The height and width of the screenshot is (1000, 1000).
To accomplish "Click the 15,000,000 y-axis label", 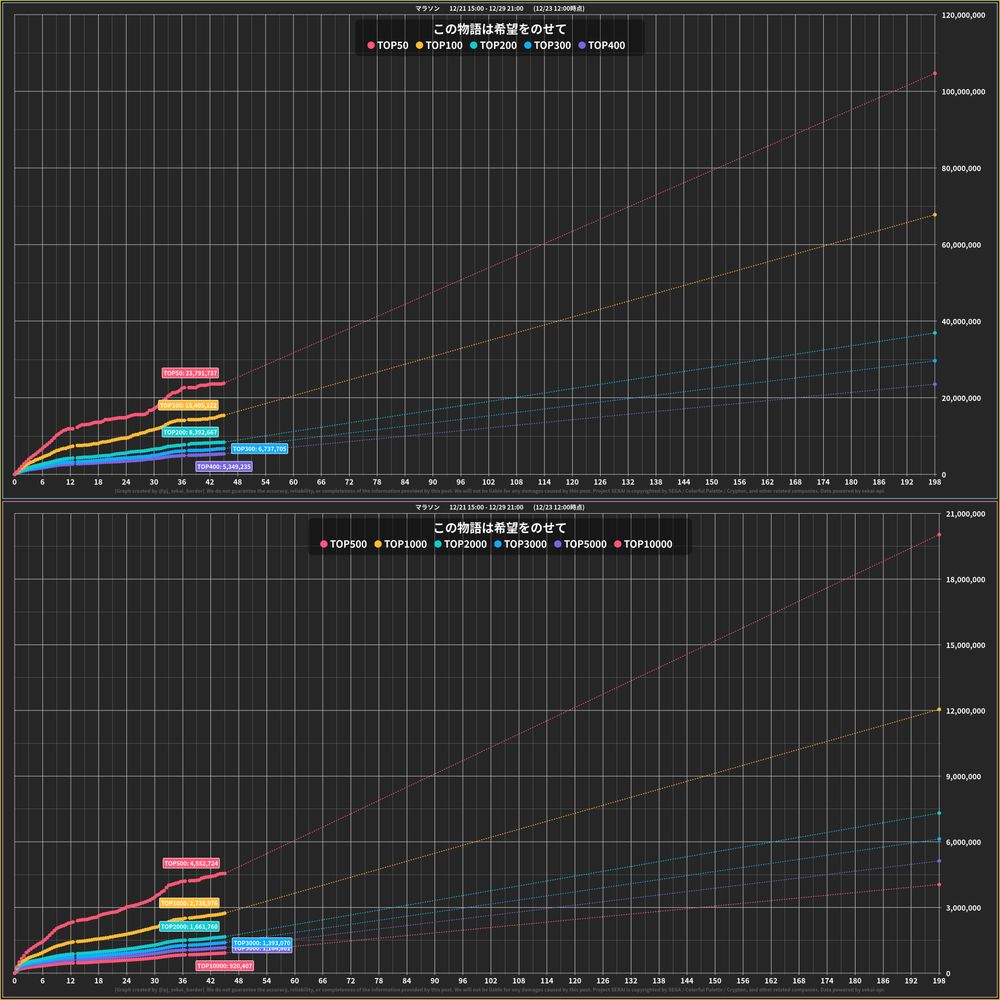I will (965, 645).
